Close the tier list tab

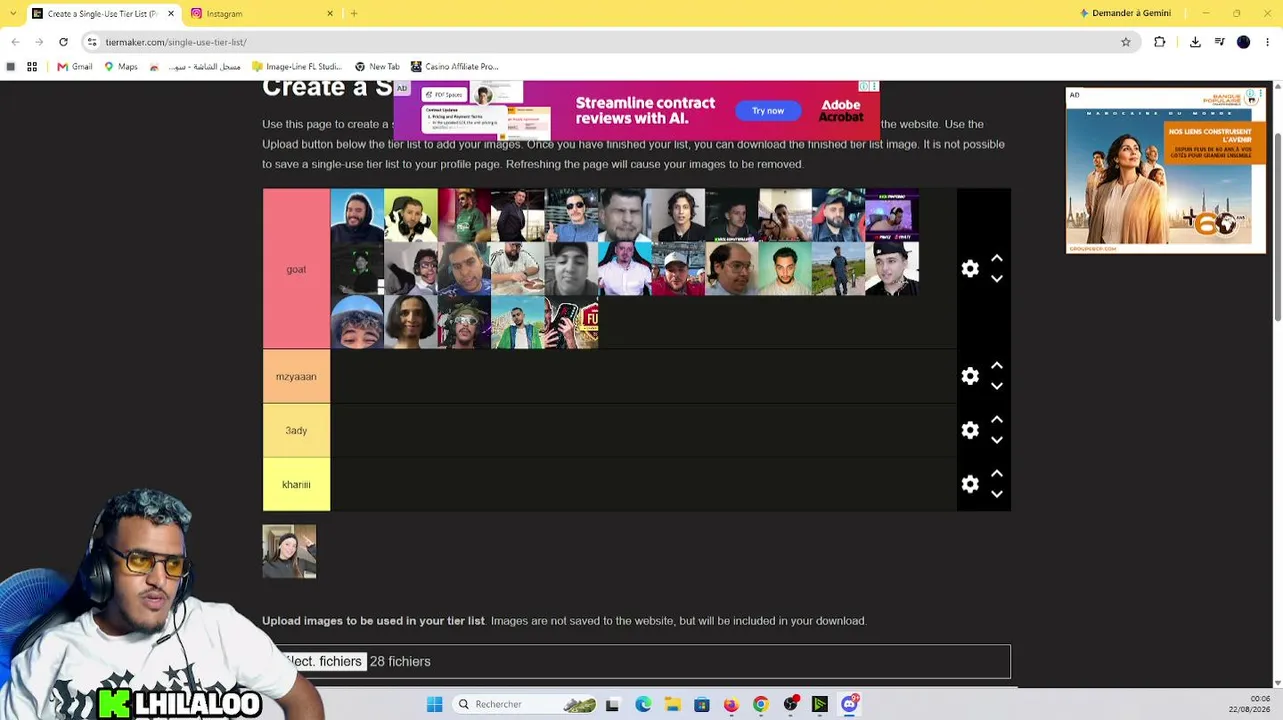coord(171,14)
